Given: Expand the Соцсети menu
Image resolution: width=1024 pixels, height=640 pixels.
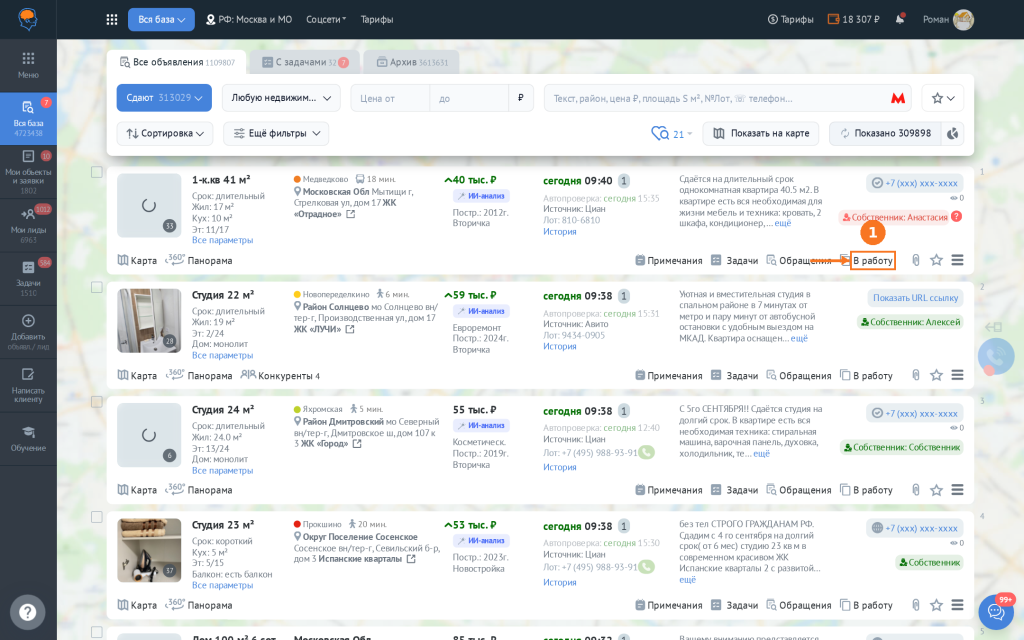Looking at the screenshot, I should (326, 20).
